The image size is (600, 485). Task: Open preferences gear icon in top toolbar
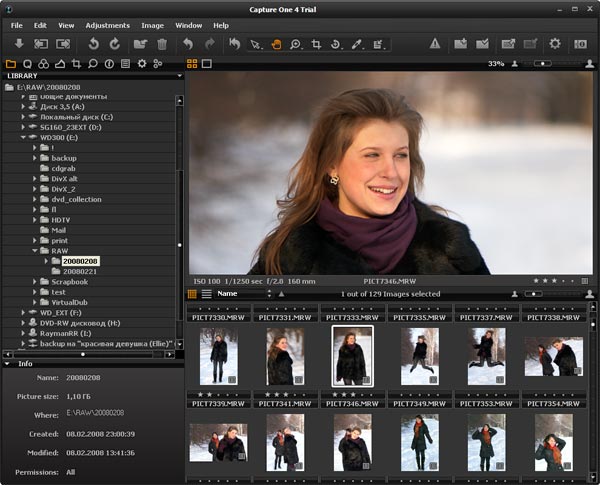[x=555, y=44]
